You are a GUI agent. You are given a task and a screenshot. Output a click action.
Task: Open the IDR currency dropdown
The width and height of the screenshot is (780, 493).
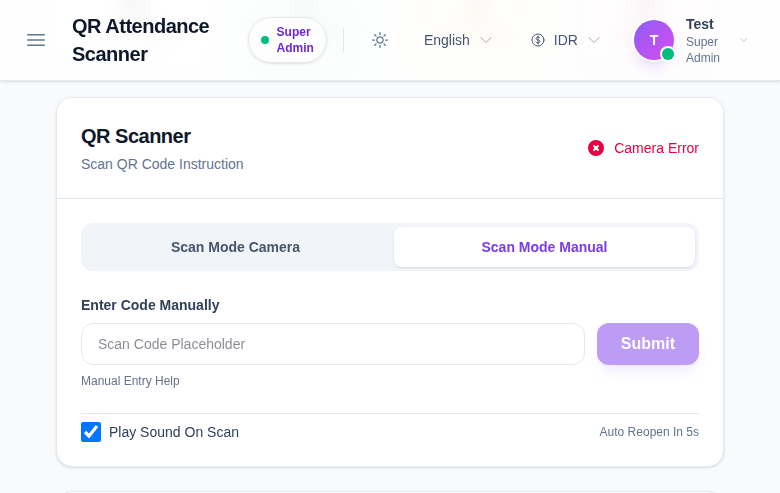pyautogui.click(x=565, y=40)
